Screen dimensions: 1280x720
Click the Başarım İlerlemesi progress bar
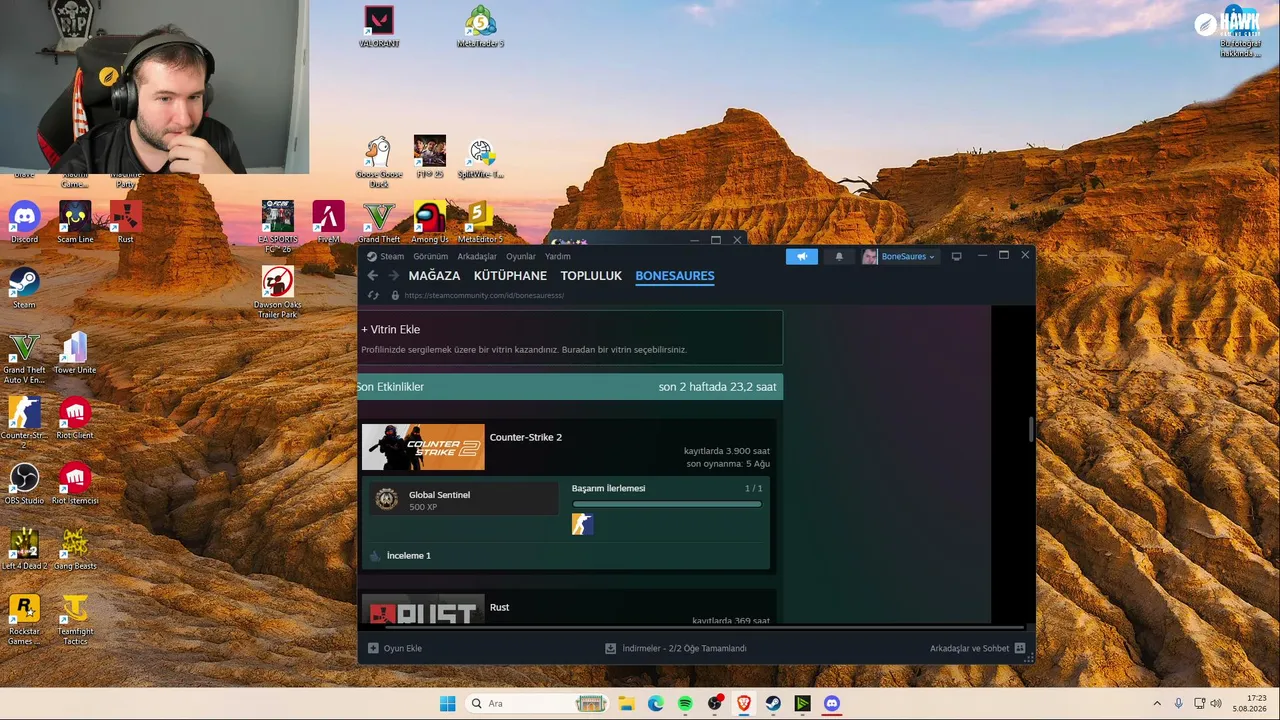pyautogui.click(x=667, y=504)
